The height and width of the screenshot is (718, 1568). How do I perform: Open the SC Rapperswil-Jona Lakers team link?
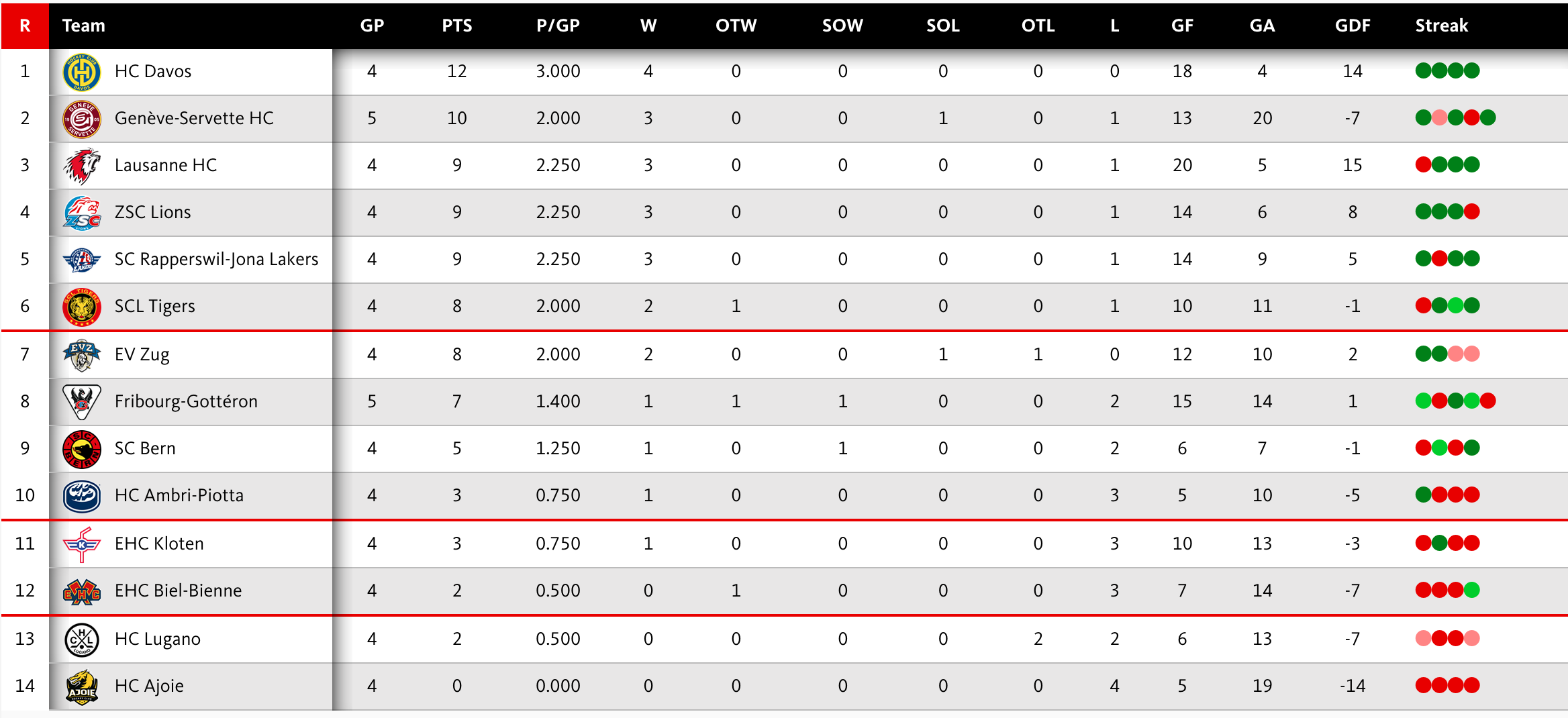click(x=216, y=259)
